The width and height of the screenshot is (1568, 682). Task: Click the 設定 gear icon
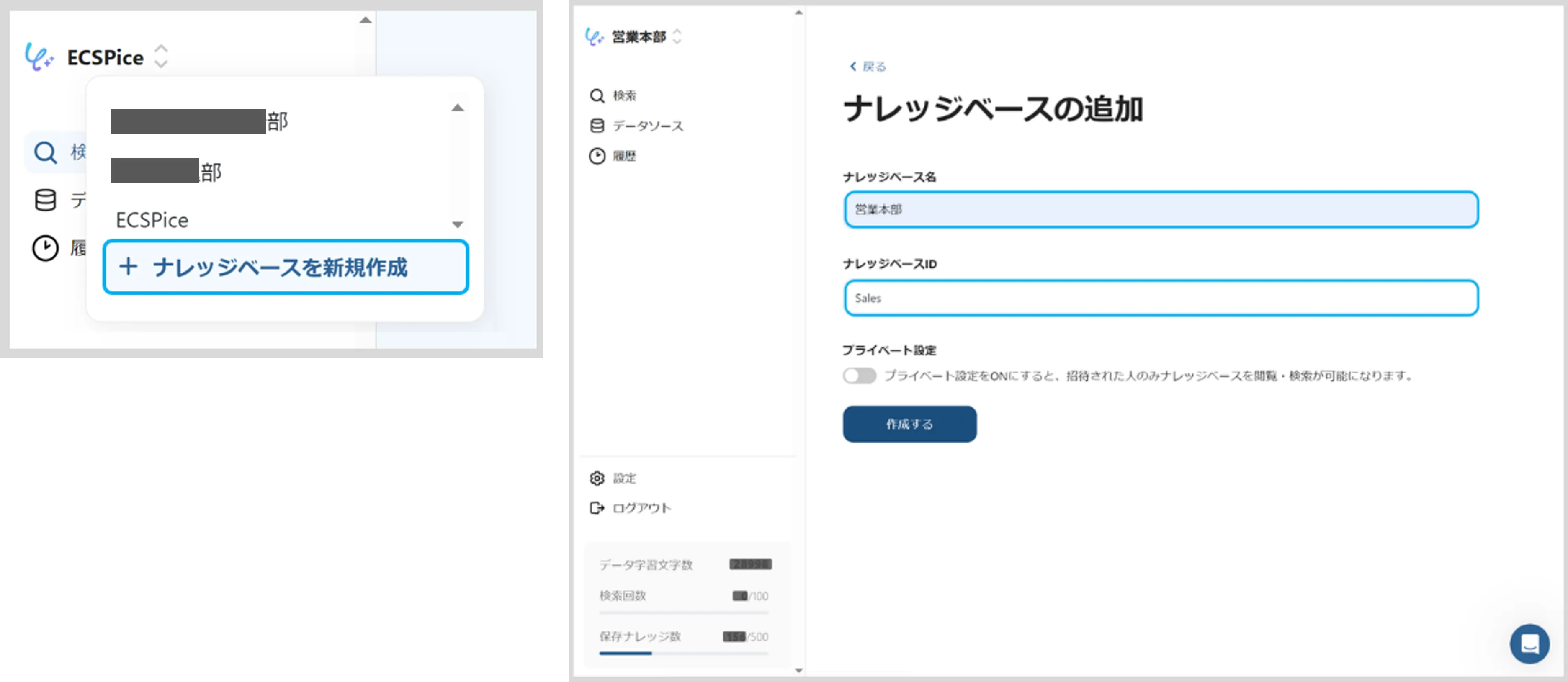pos(597,478)
